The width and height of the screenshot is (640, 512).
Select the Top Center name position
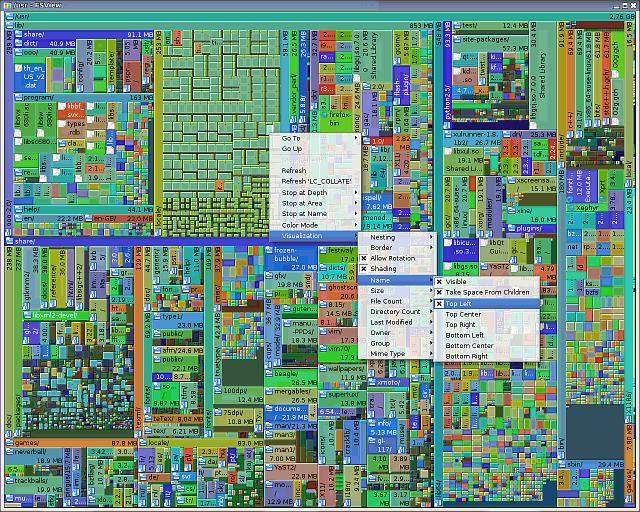pyautogui.click(x=487, y=314)
